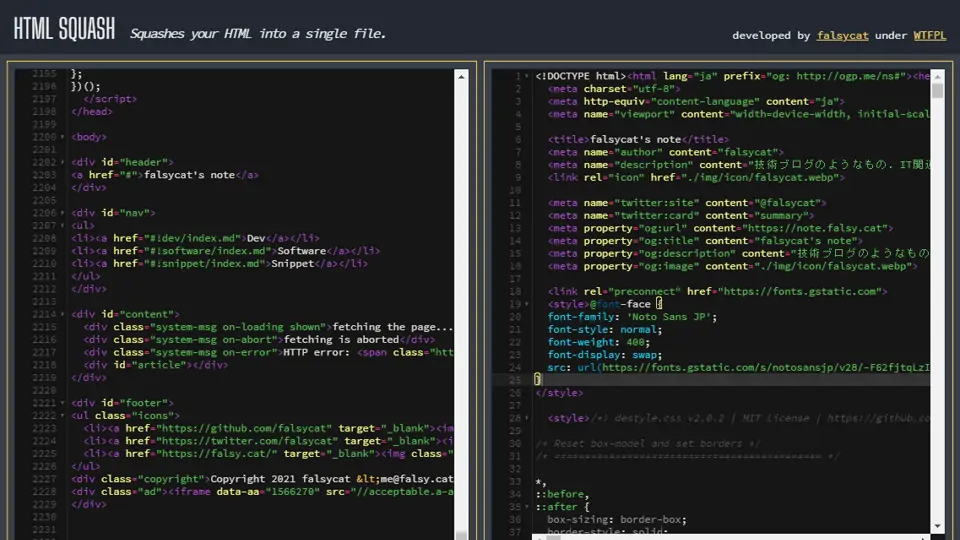This screenshot has width=960, height=540.
Task: Fold the content div at line 2214
Action: pyautogui.click(x=62, y=314)
